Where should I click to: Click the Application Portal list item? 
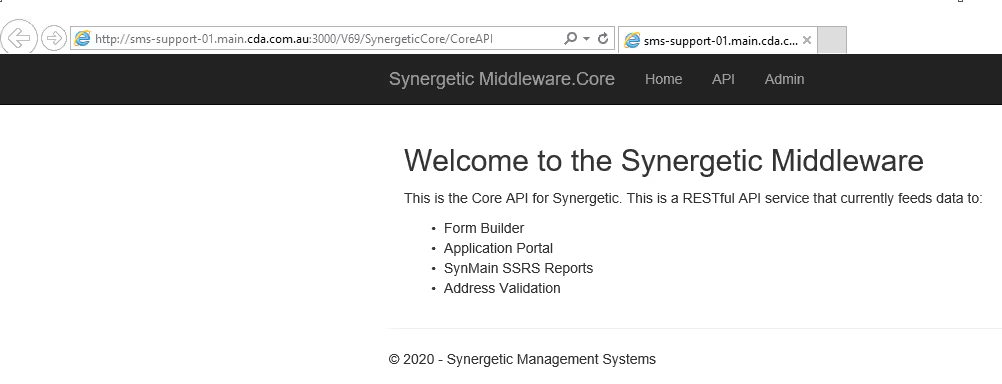tap(498, 248)
